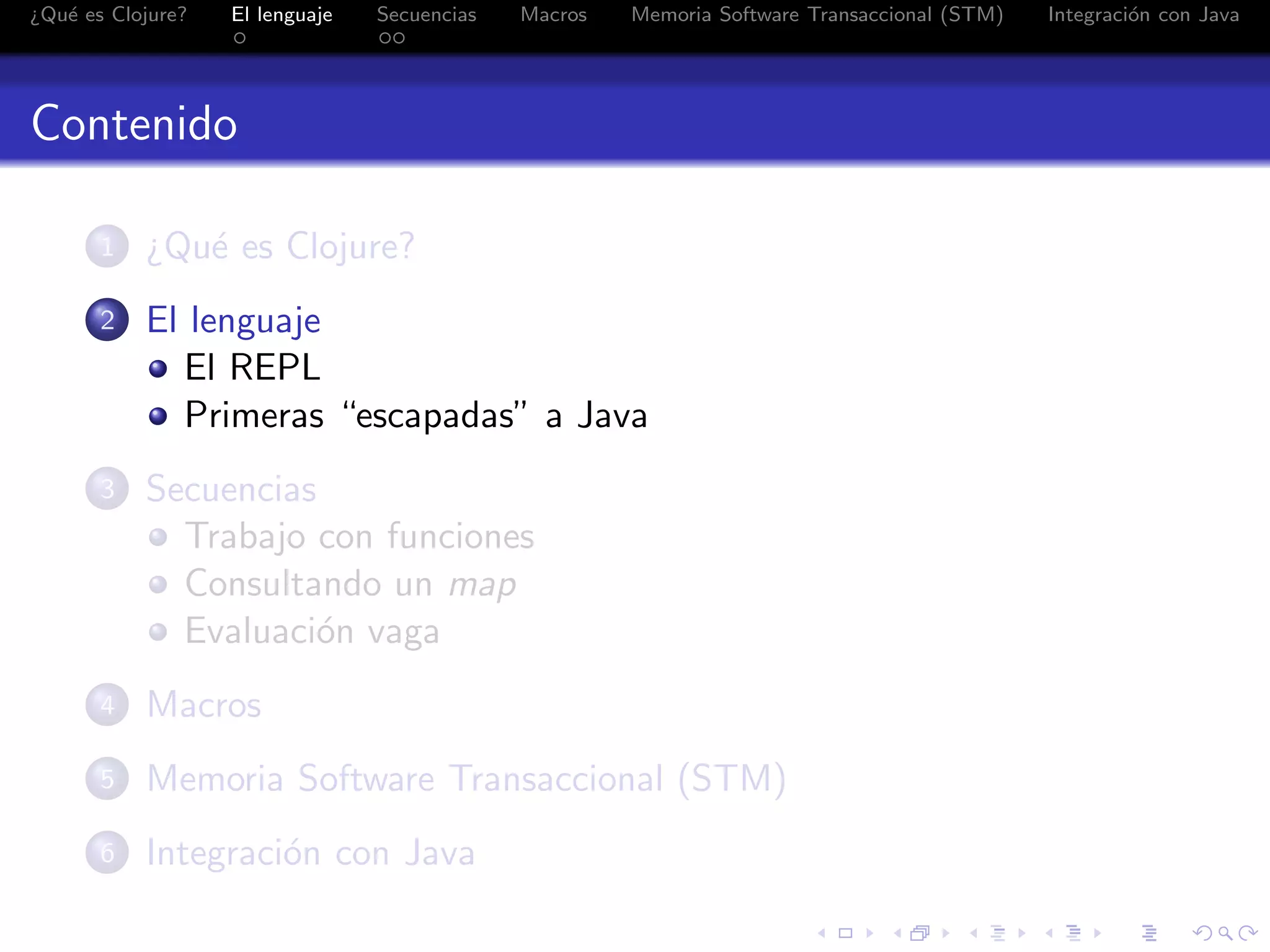Viewport: 1270px width, 952px height.
Task: Click the magnifier search icon
Action: click(1225, 933)
